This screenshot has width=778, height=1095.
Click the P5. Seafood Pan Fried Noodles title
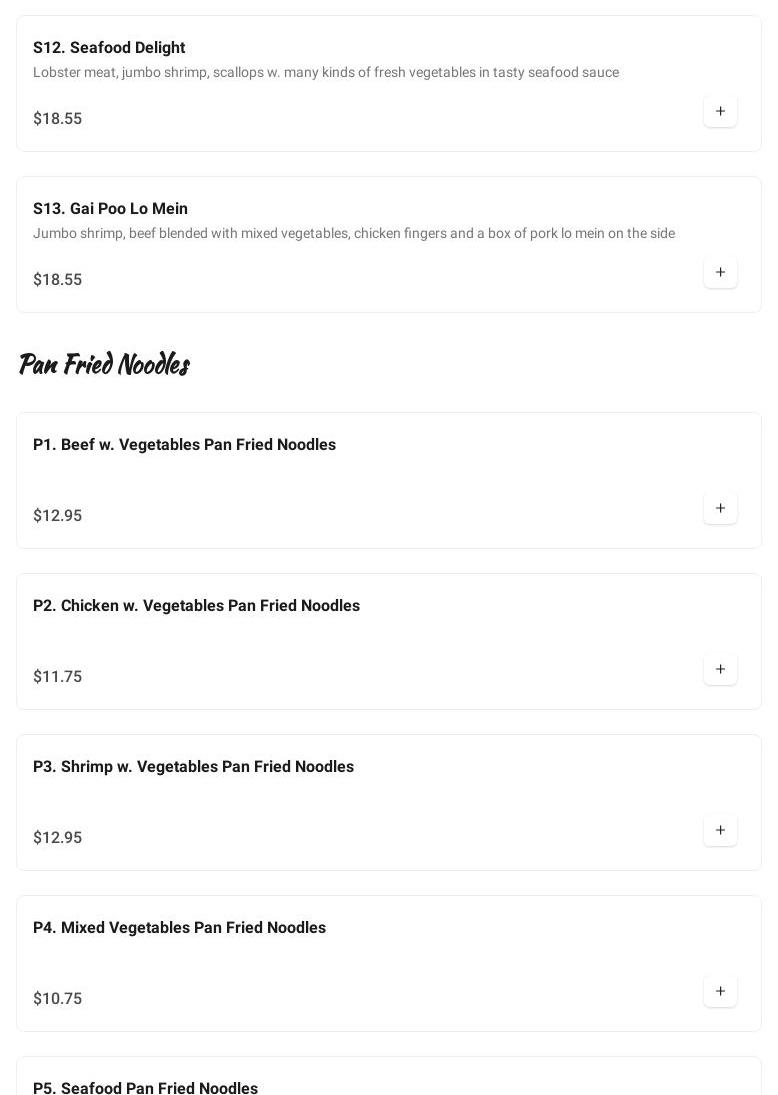[145, 1087]
